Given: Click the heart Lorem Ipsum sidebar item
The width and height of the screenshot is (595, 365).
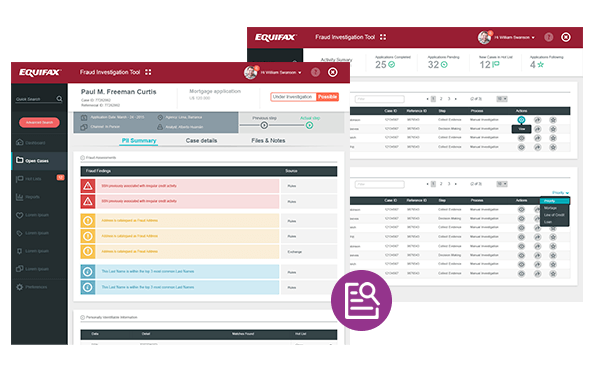Looking at the screenshot, I should coord(32,215).
